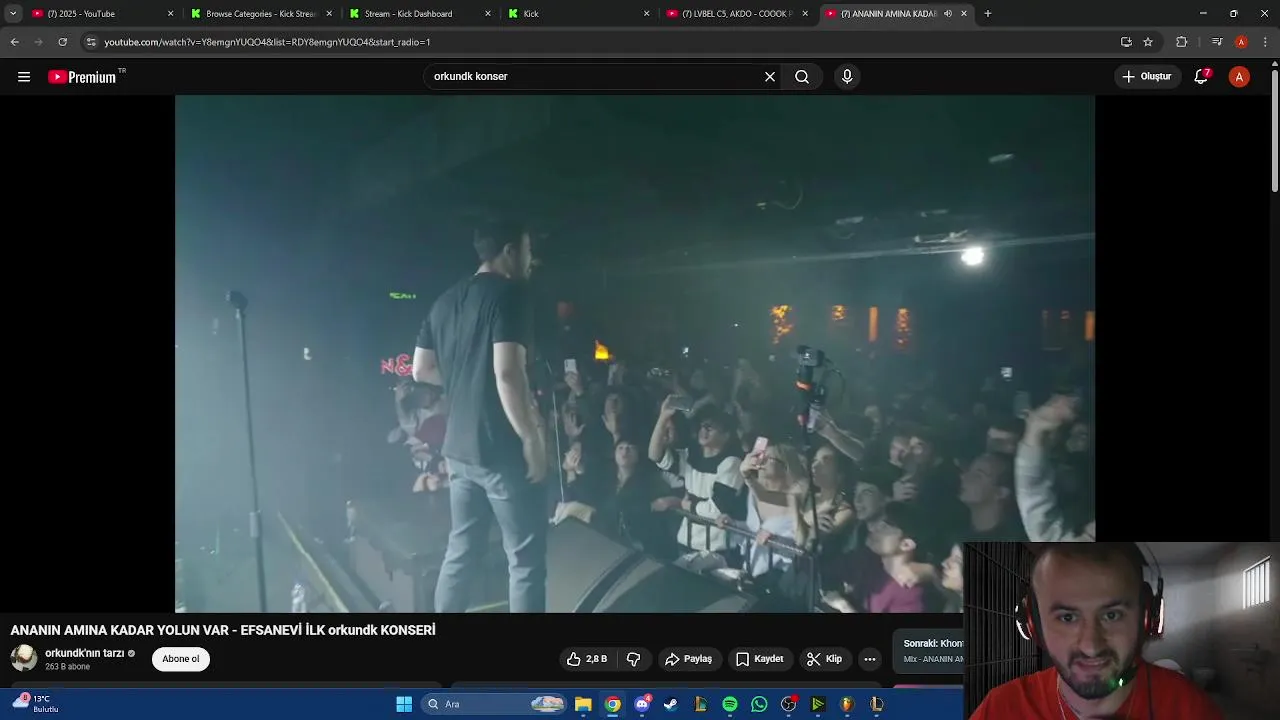Click the video title text
The image size is (1280, 720).
pyautogui.click(x=223, y=630)
